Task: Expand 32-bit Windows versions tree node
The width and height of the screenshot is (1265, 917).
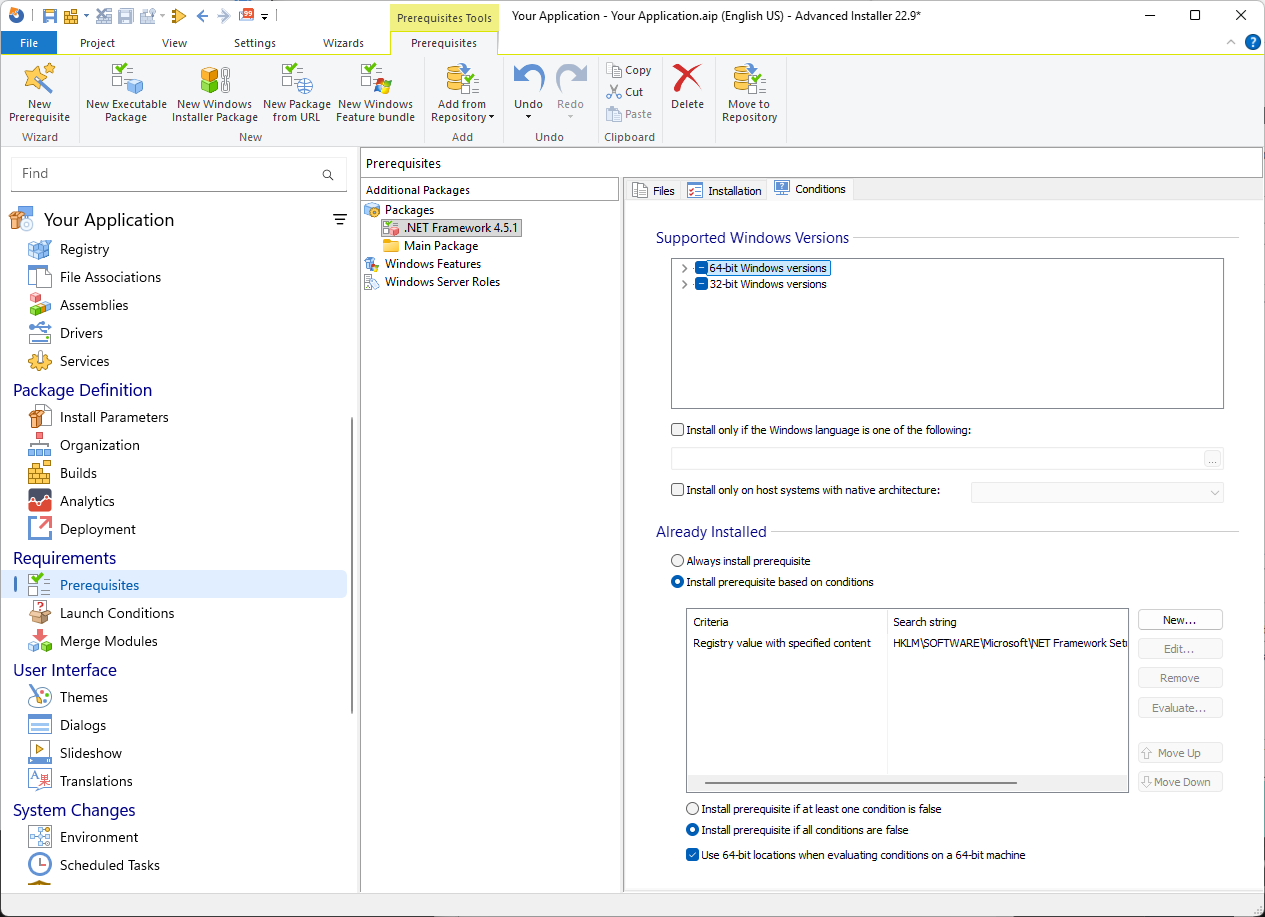Action: 684,284
